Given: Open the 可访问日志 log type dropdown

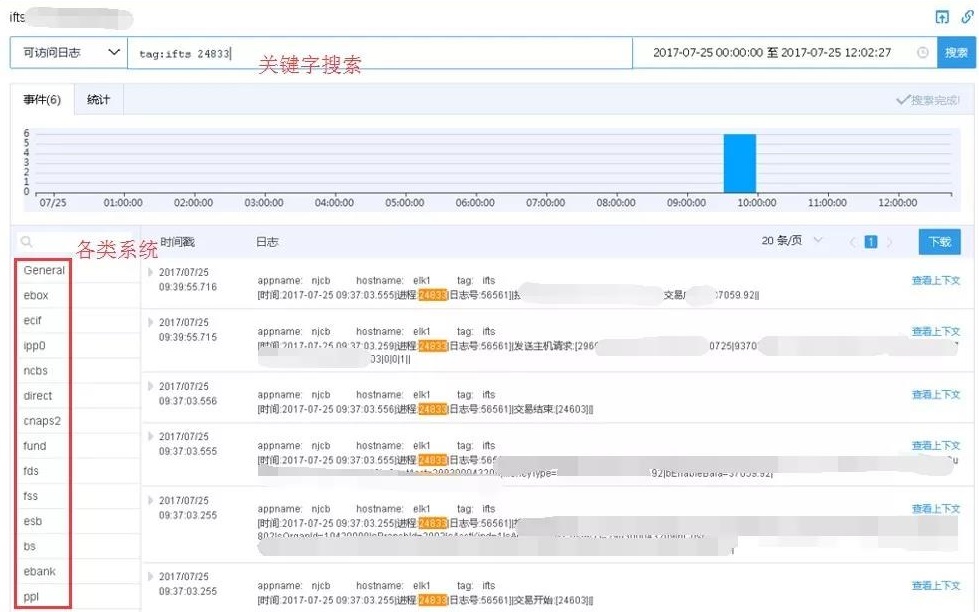Looking at the screenshot, I should (68, 53).
